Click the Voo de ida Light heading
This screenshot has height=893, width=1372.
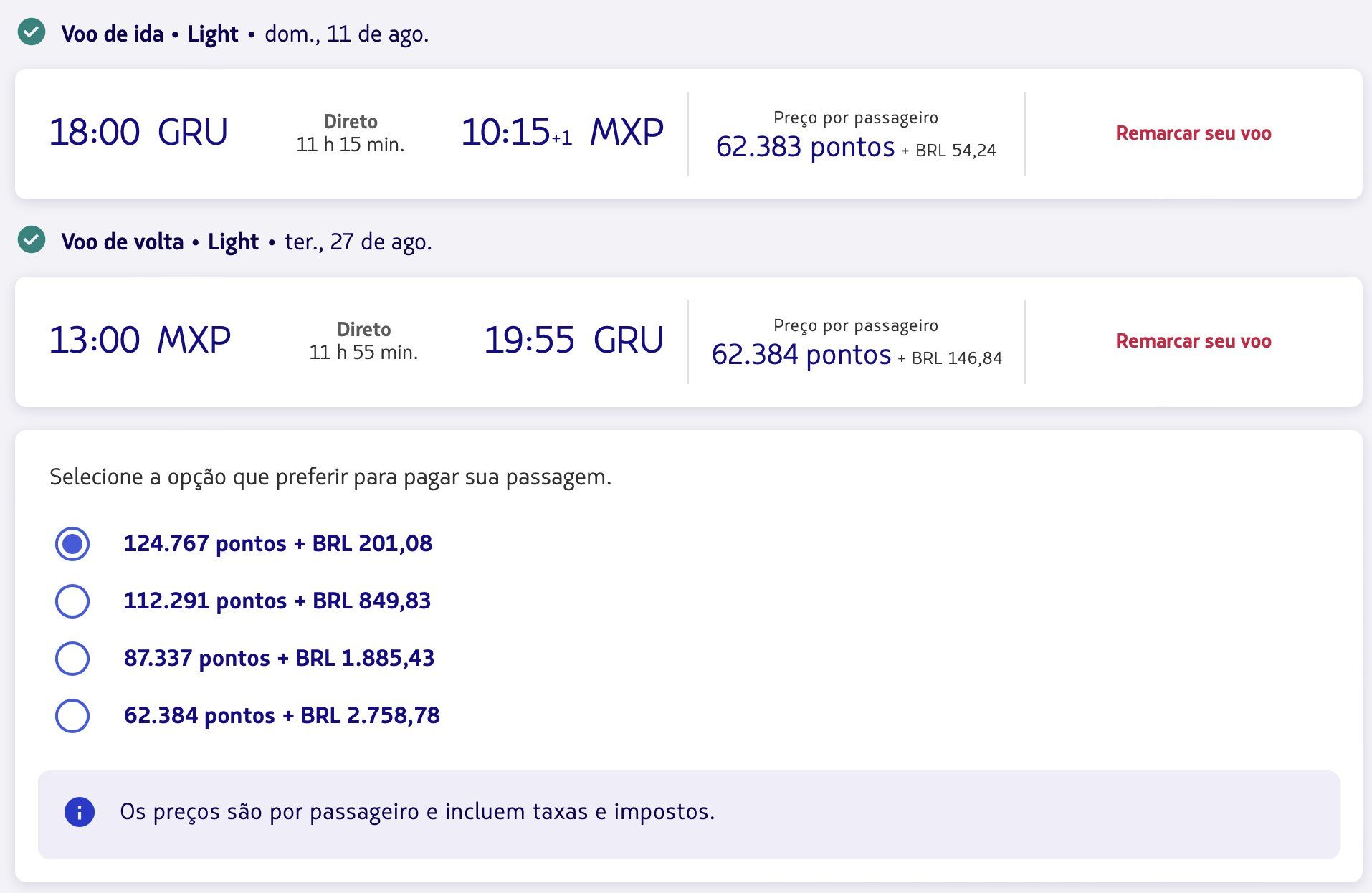[150, 34]
